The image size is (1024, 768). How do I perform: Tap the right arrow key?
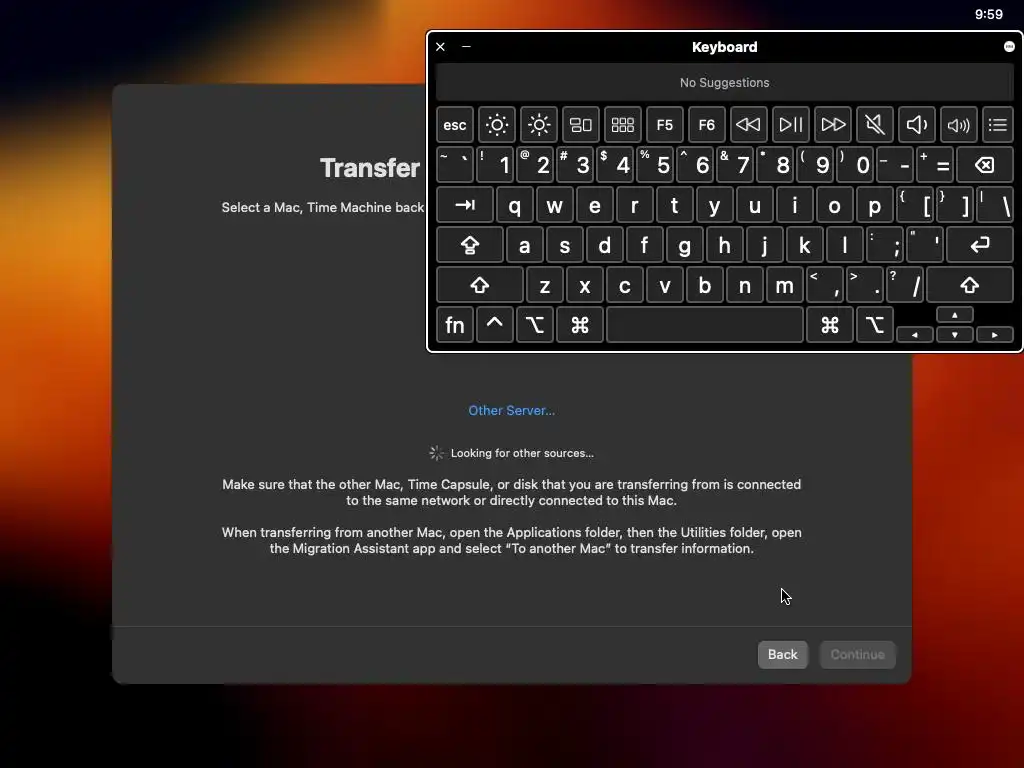[x=995, y=334]
